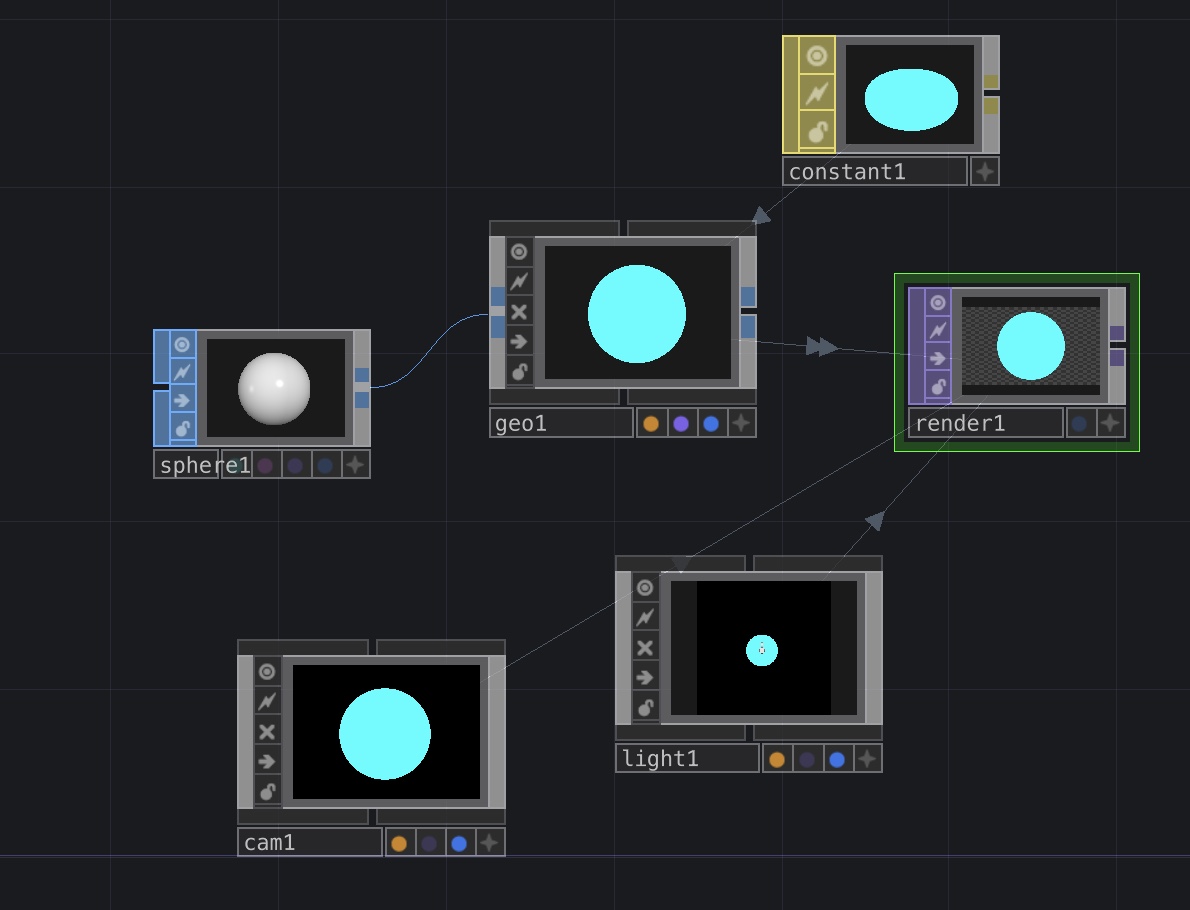Click the constant1 node name field
This screenshot has width=1190, height=910.
pos(875,172)
